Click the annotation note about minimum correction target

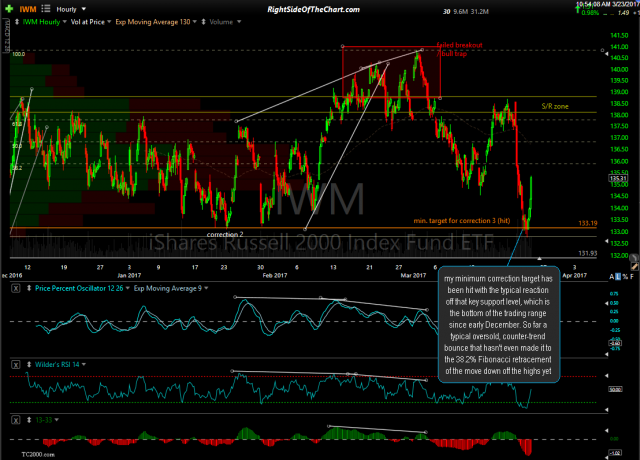pos(498,325)
